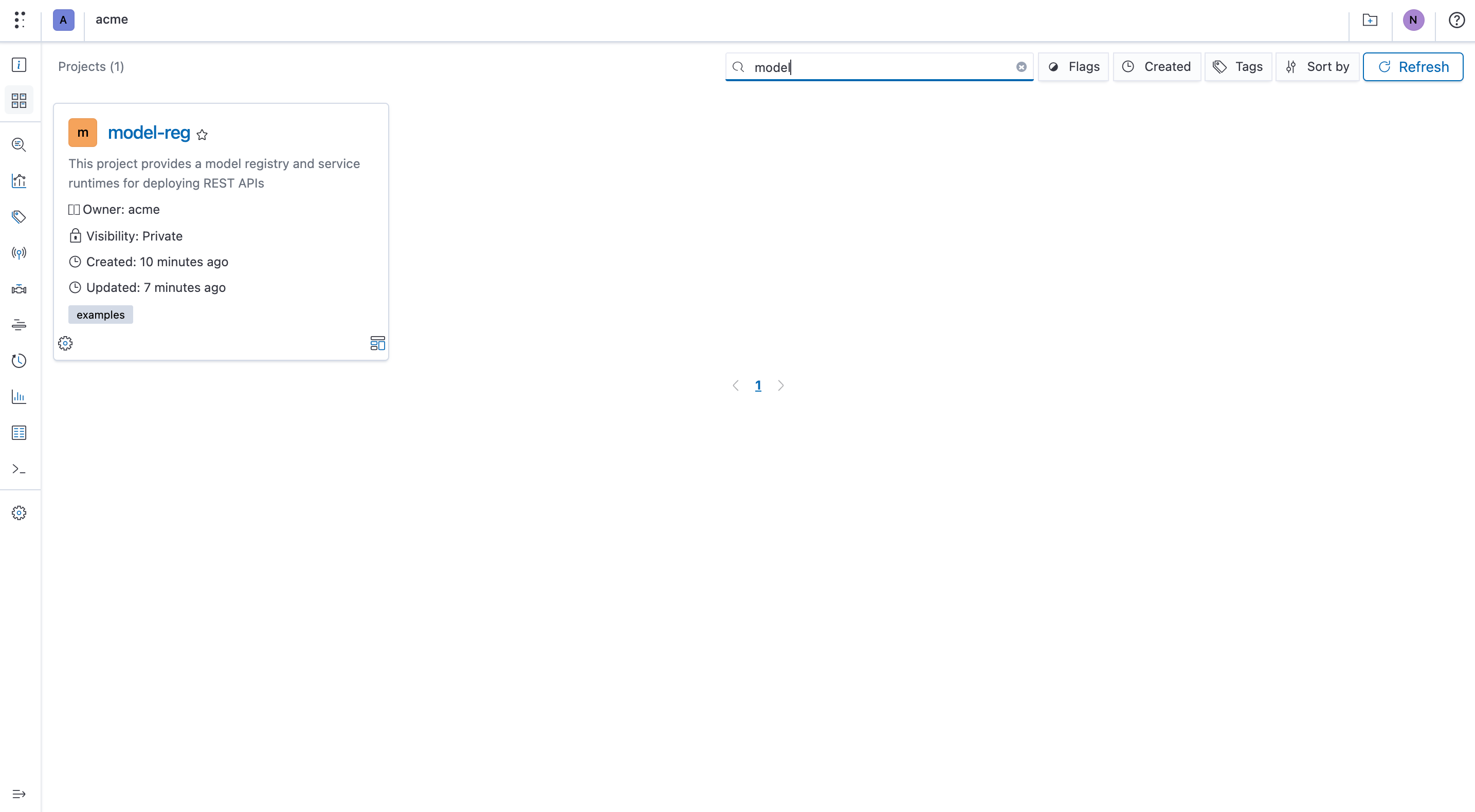Viewport: 1475px width, 812px height.
Task: Open the Flags filter dropdown
Action: pos(1073,67)
